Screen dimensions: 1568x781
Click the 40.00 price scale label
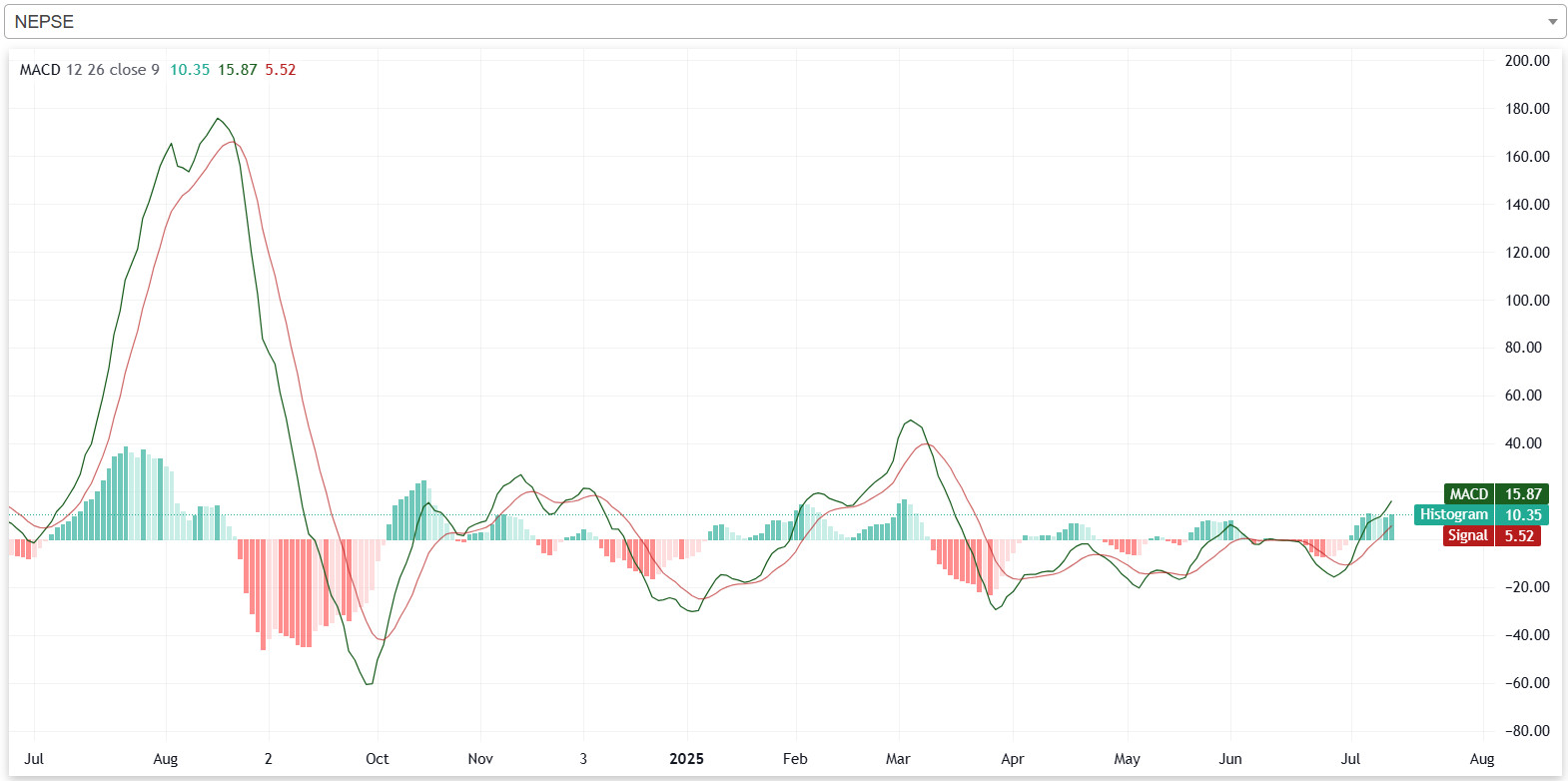coord(1523,443)
